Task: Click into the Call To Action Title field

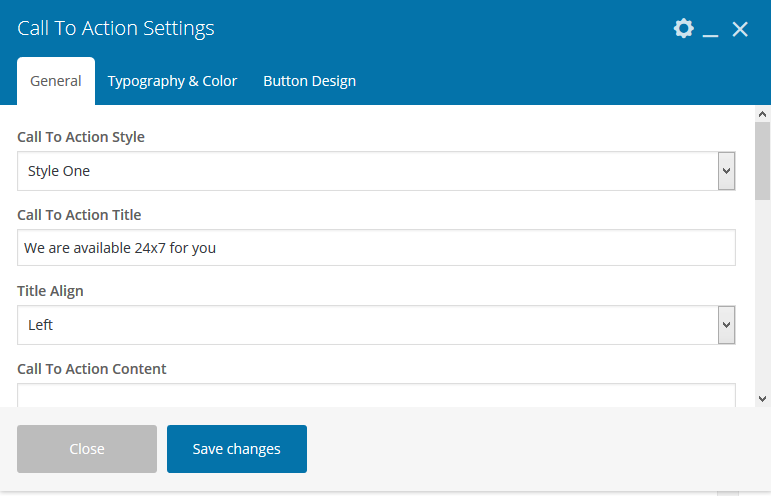Action: point(376,248)
